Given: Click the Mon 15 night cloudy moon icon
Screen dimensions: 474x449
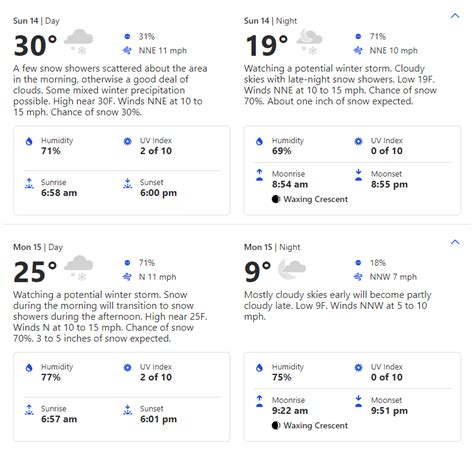Looking at the screenshot, I should pos(292,269).
